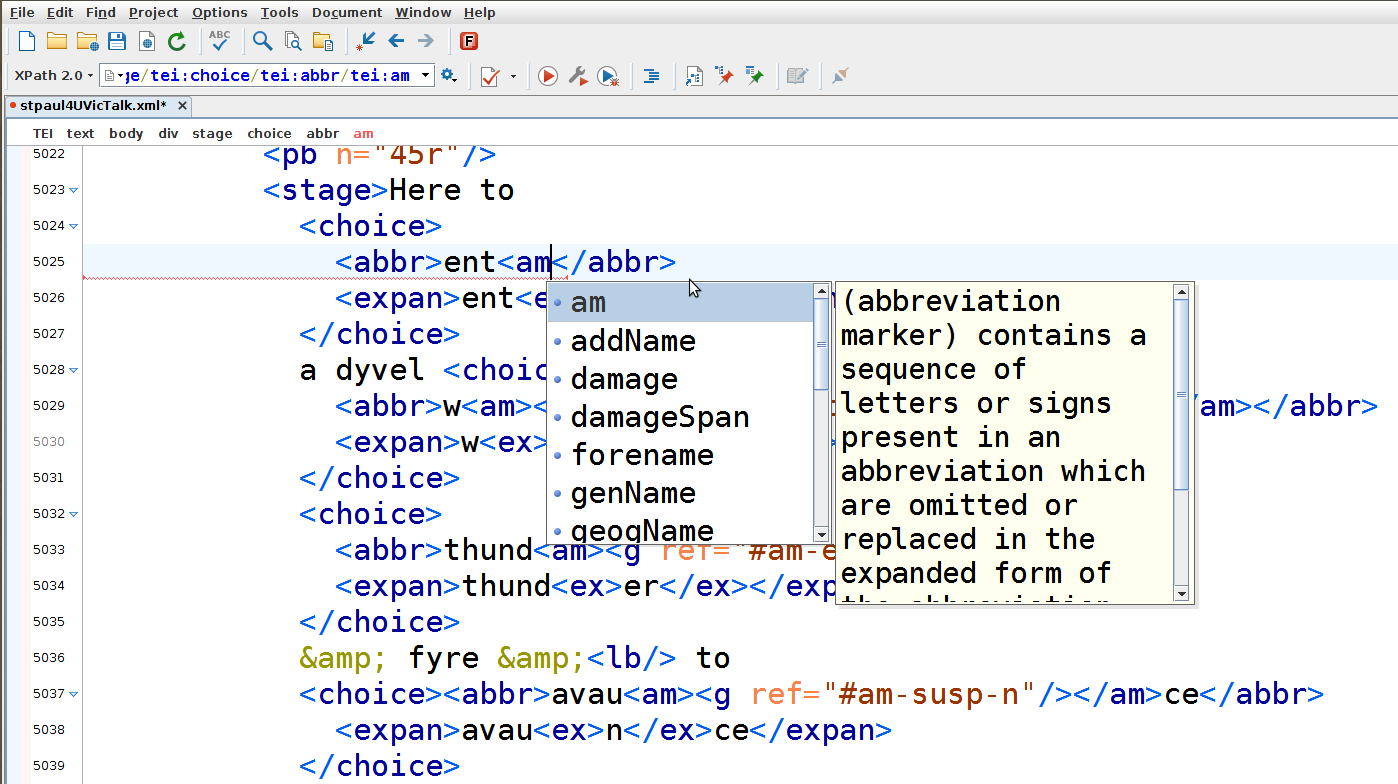Open the Project menu

(153, 12)
